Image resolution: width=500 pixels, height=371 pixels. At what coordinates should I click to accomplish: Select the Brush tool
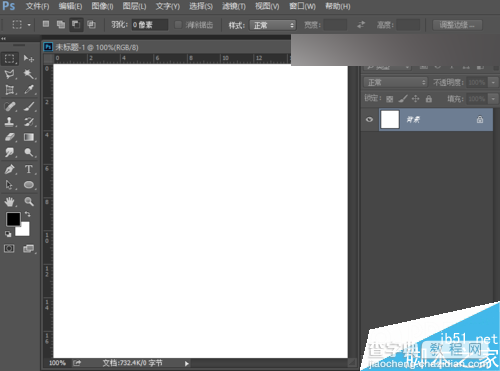pyautogui.click(x=29, y=106)
